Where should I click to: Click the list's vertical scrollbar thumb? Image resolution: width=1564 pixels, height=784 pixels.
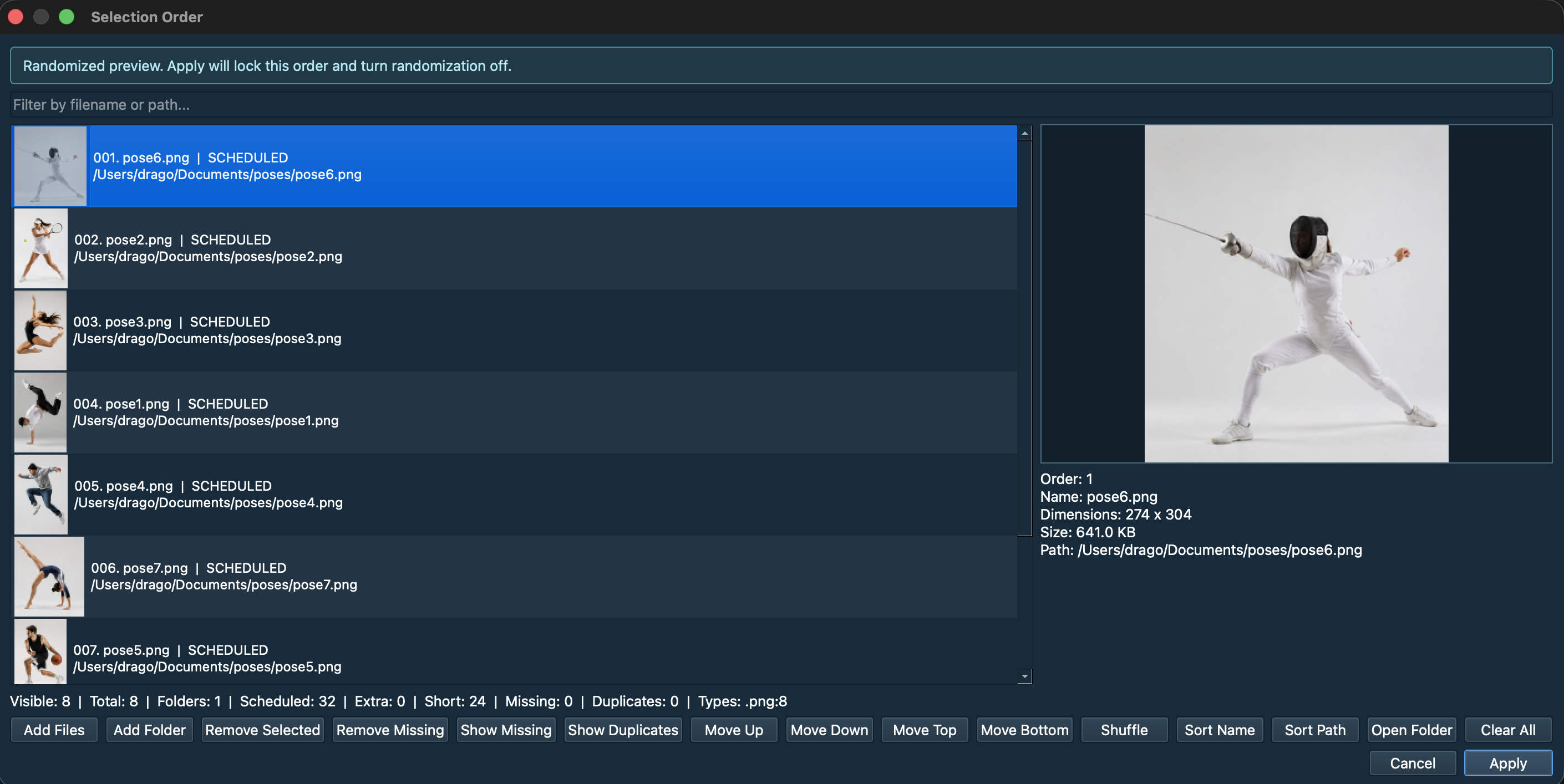[1024, 338]
